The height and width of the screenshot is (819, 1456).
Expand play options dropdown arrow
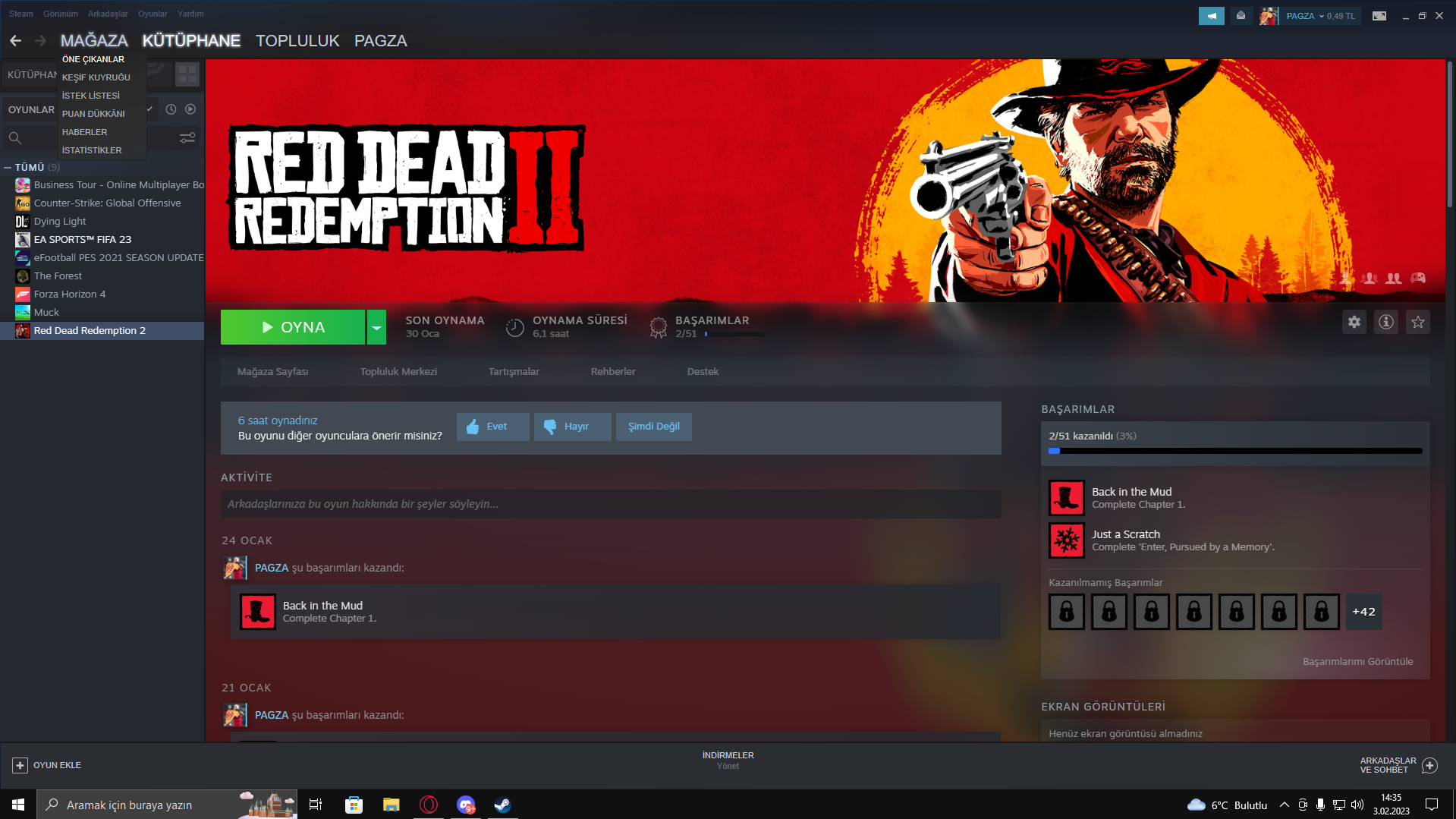pyautogui.click(x=376, y=327)
